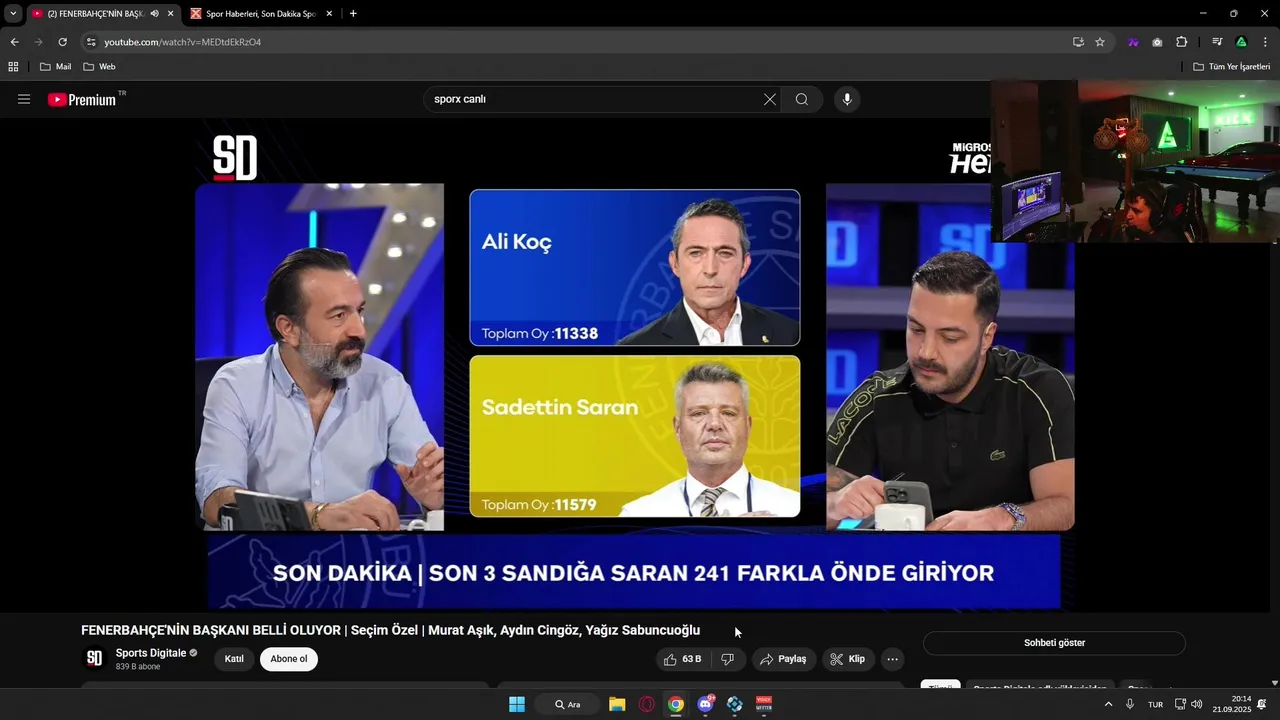Start voice search with the microphone
1280x720 pixels.
[x=847, y=99]
